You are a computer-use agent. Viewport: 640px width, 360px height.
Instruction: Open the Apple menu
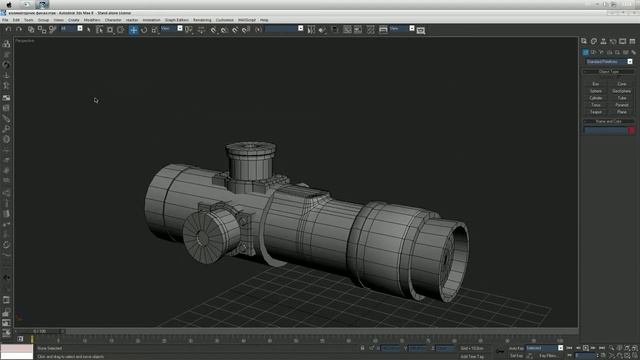point(9,4)
